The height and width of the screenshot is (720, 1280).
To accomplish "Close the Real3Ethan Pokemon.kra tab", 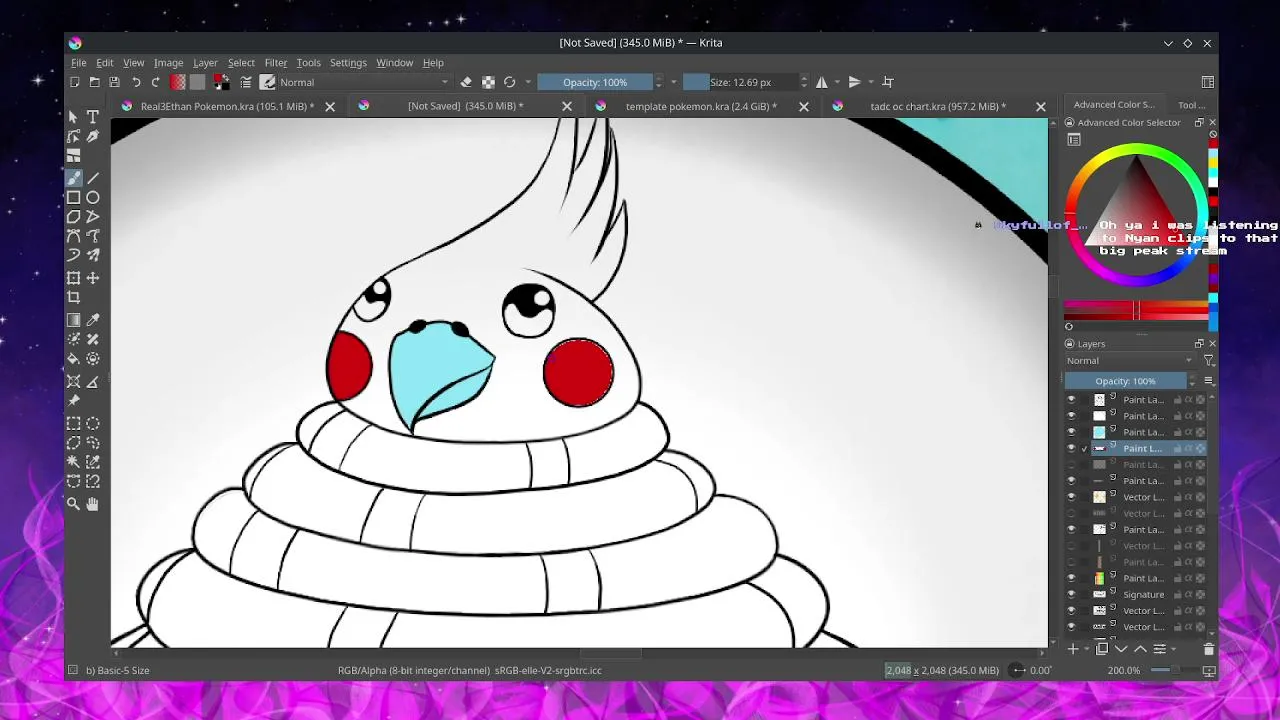I will click(x=330, y=106).
